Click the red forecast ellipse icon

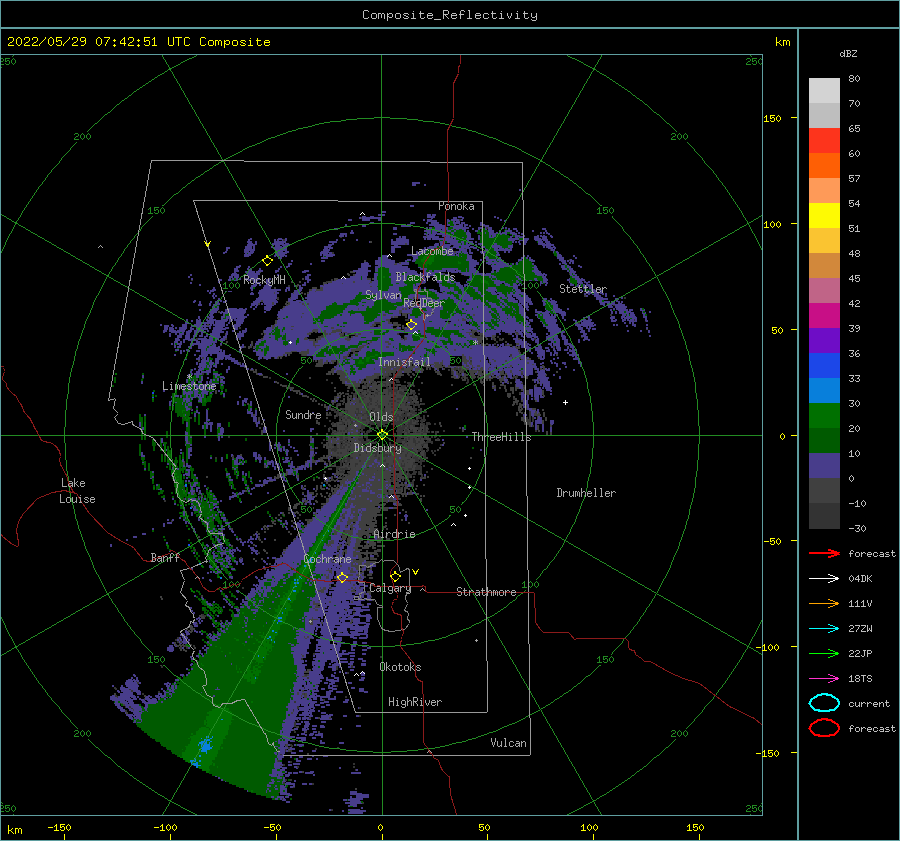[x=824, y=728]
